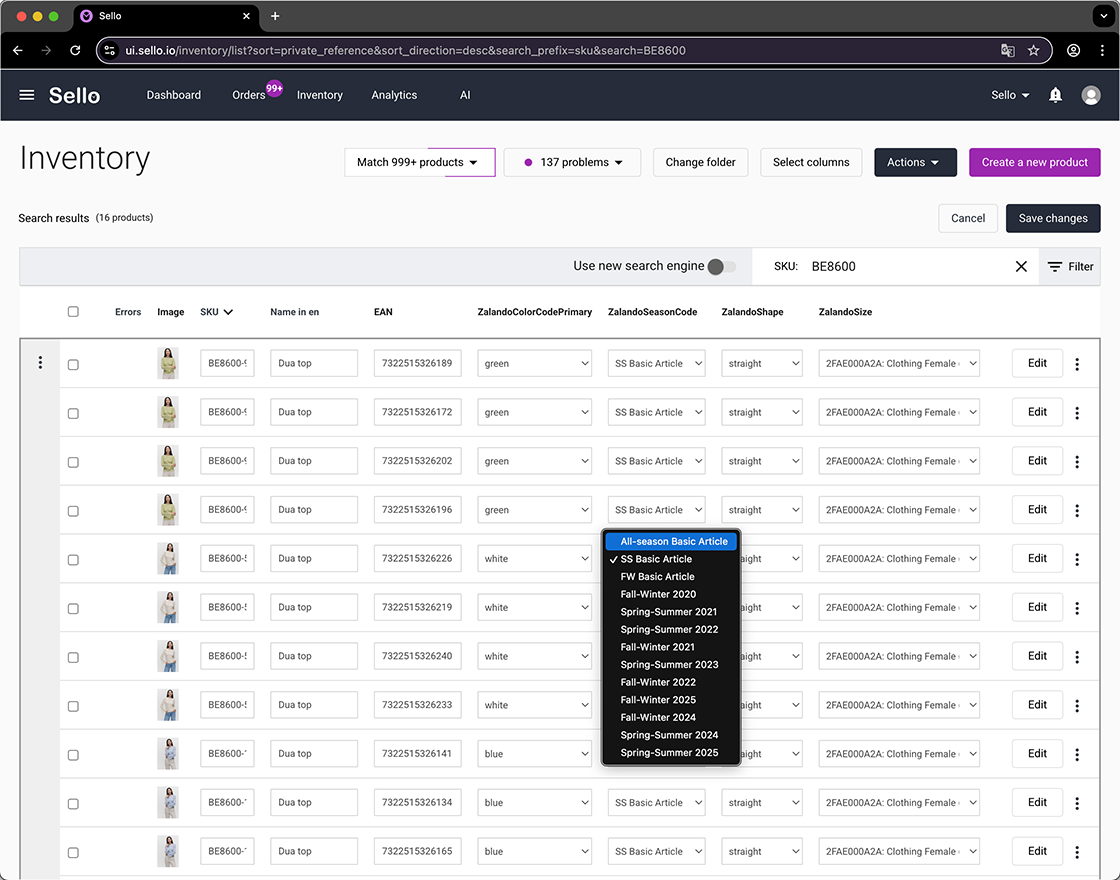Open the Filter panel beside the SKU search

click(x=1070, y=267)
